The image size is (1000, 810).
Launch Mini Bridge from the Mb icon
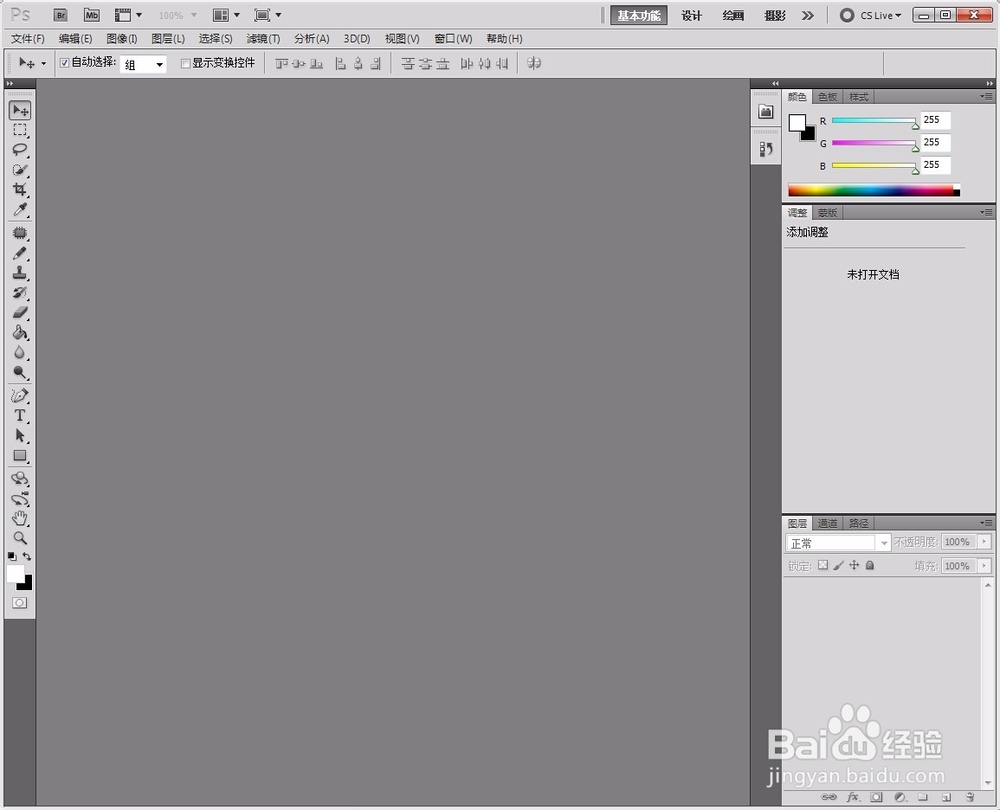tap(92, 15)
